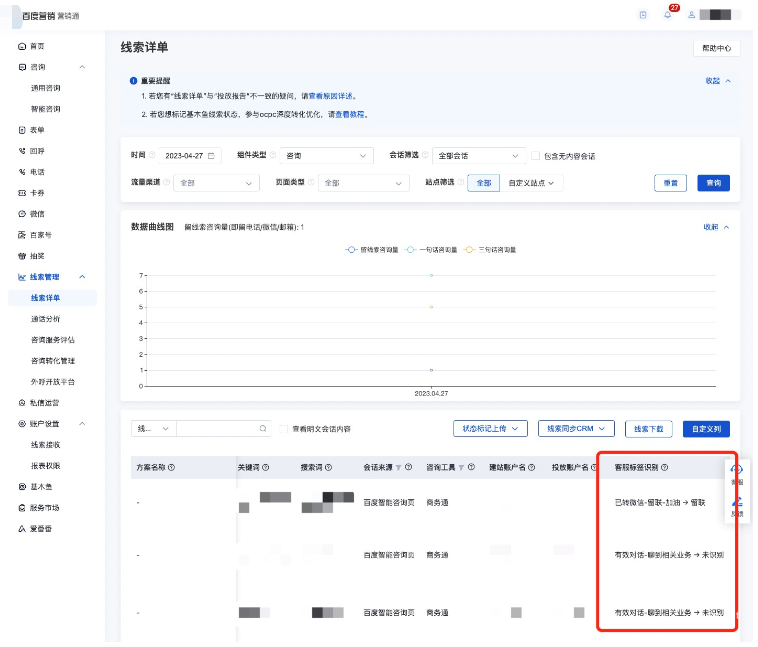This screenshot has width=758, height=647.
Task: Open the 客服 headset floating icon
Action: pyautogui.click(x=737, y=472)
